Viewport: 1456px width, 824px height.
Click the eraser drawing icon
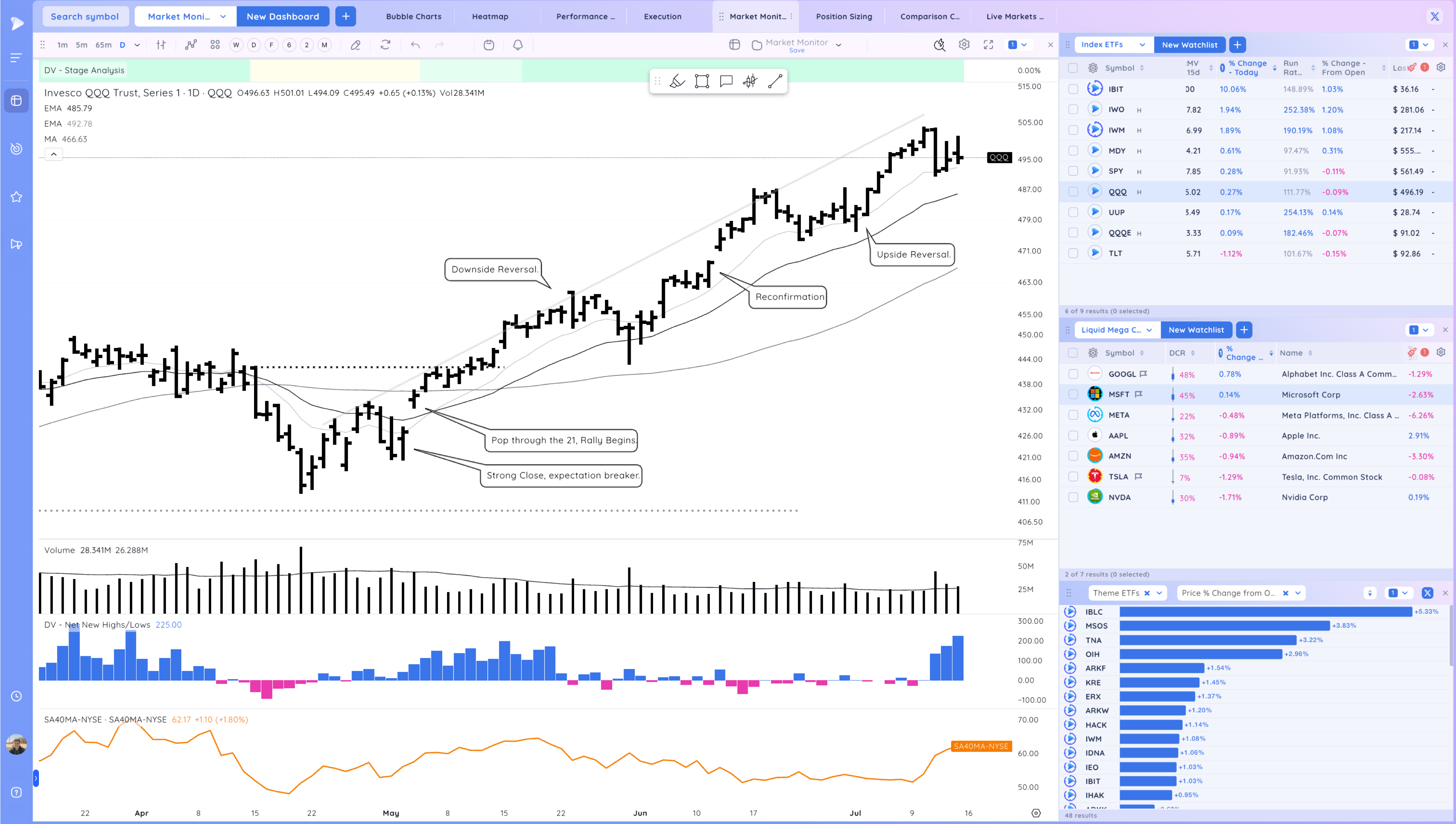[355, 45]
